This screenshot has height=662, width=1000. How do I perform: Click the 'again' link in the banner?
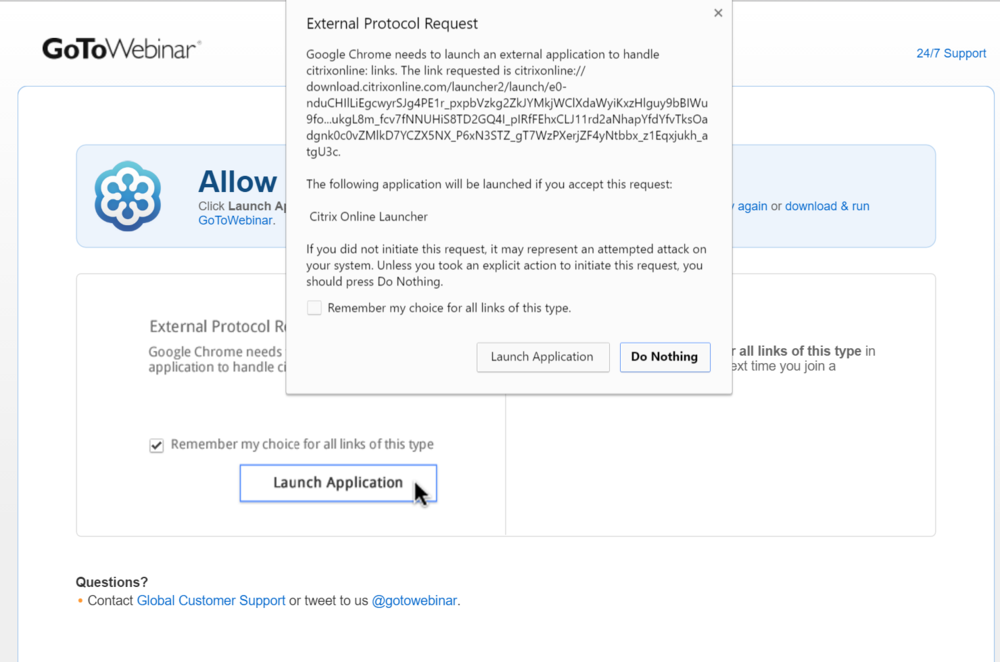click(x=752, y=206)
